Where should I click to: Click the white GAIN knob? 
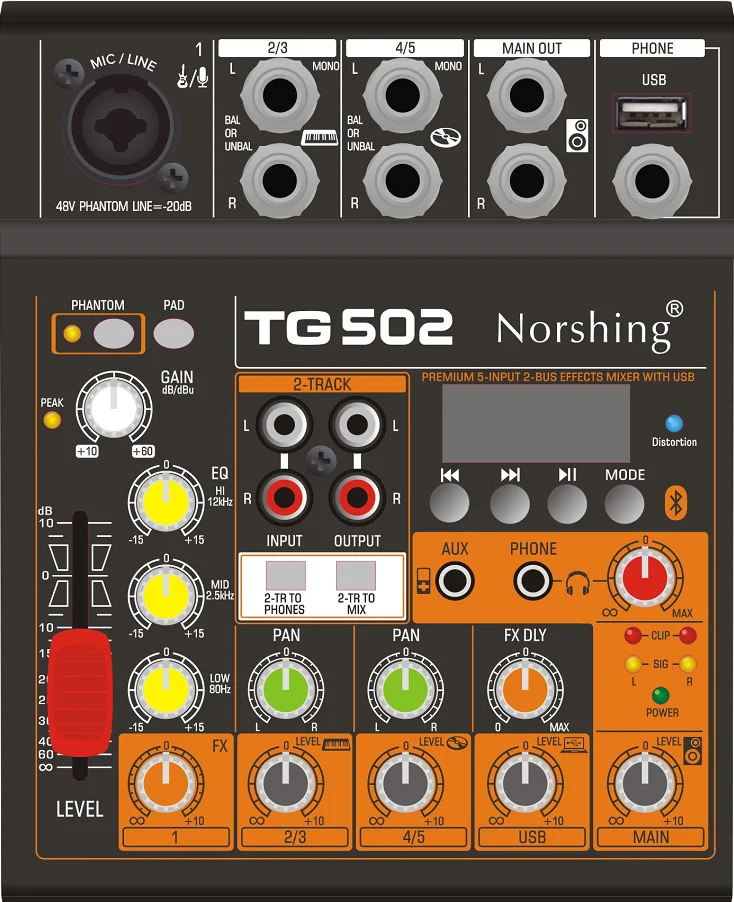click(114, 408)
